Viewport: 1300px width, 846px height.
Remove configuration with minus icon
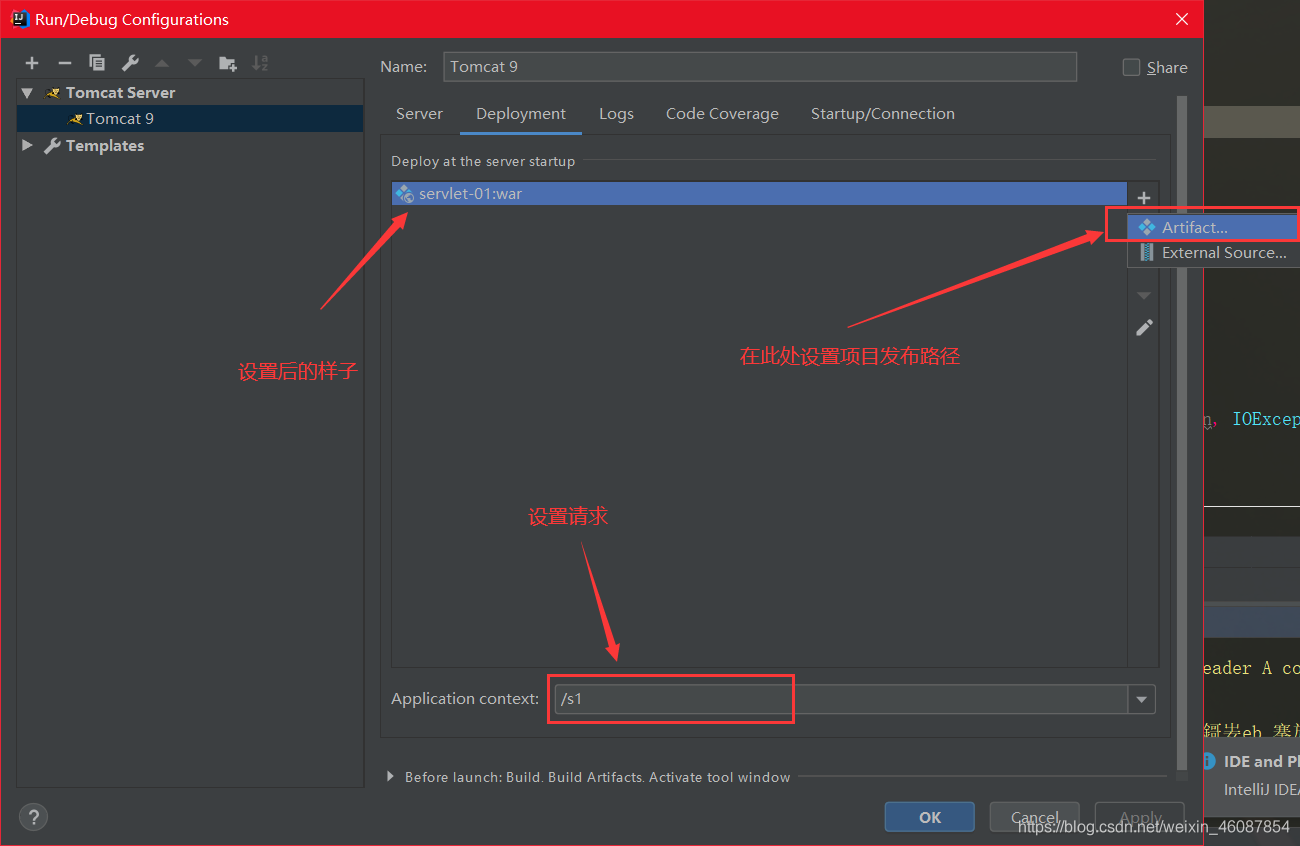64,63
